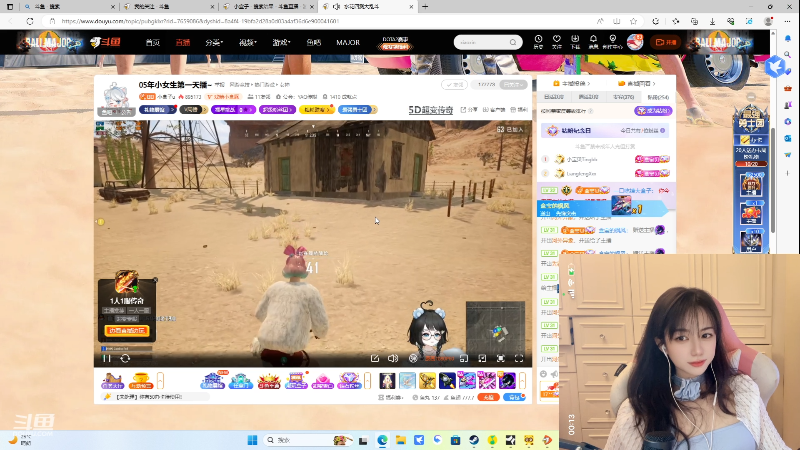Image resolution: width=800 pixels, height=450 pixels.
Task: Open the diamond activity icon in gift bar
Action: pos(349,381)
